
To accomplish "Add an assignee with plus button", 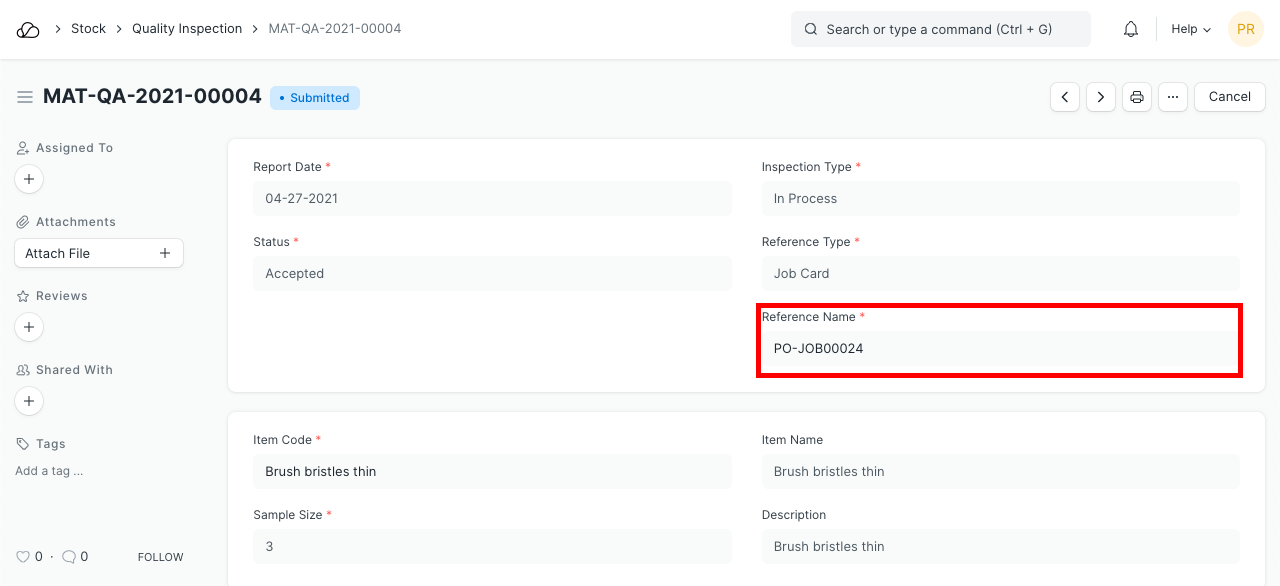I will 29,179.
